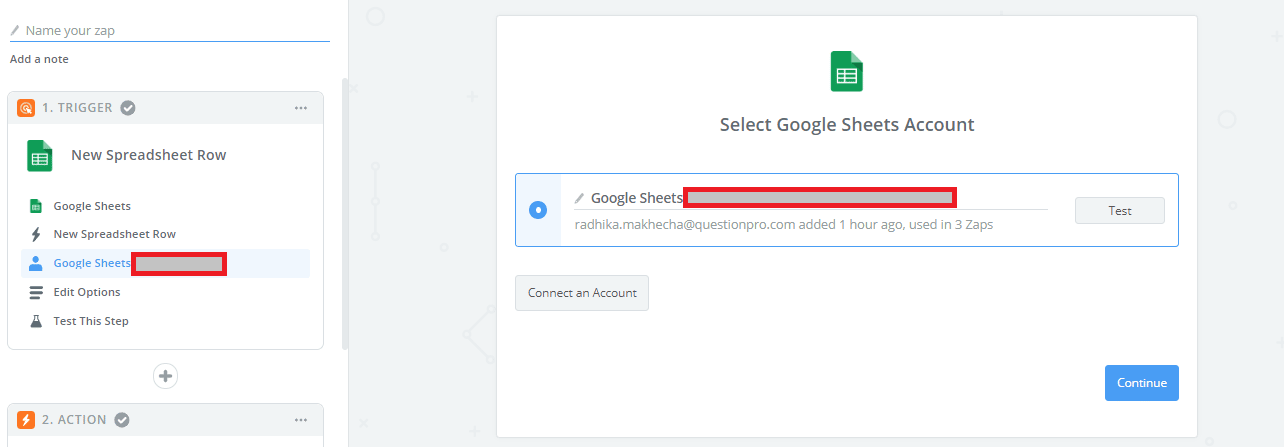This screenshot has height=447, width=1284.
Task: Add a step with the plus button
Action: 165,376
